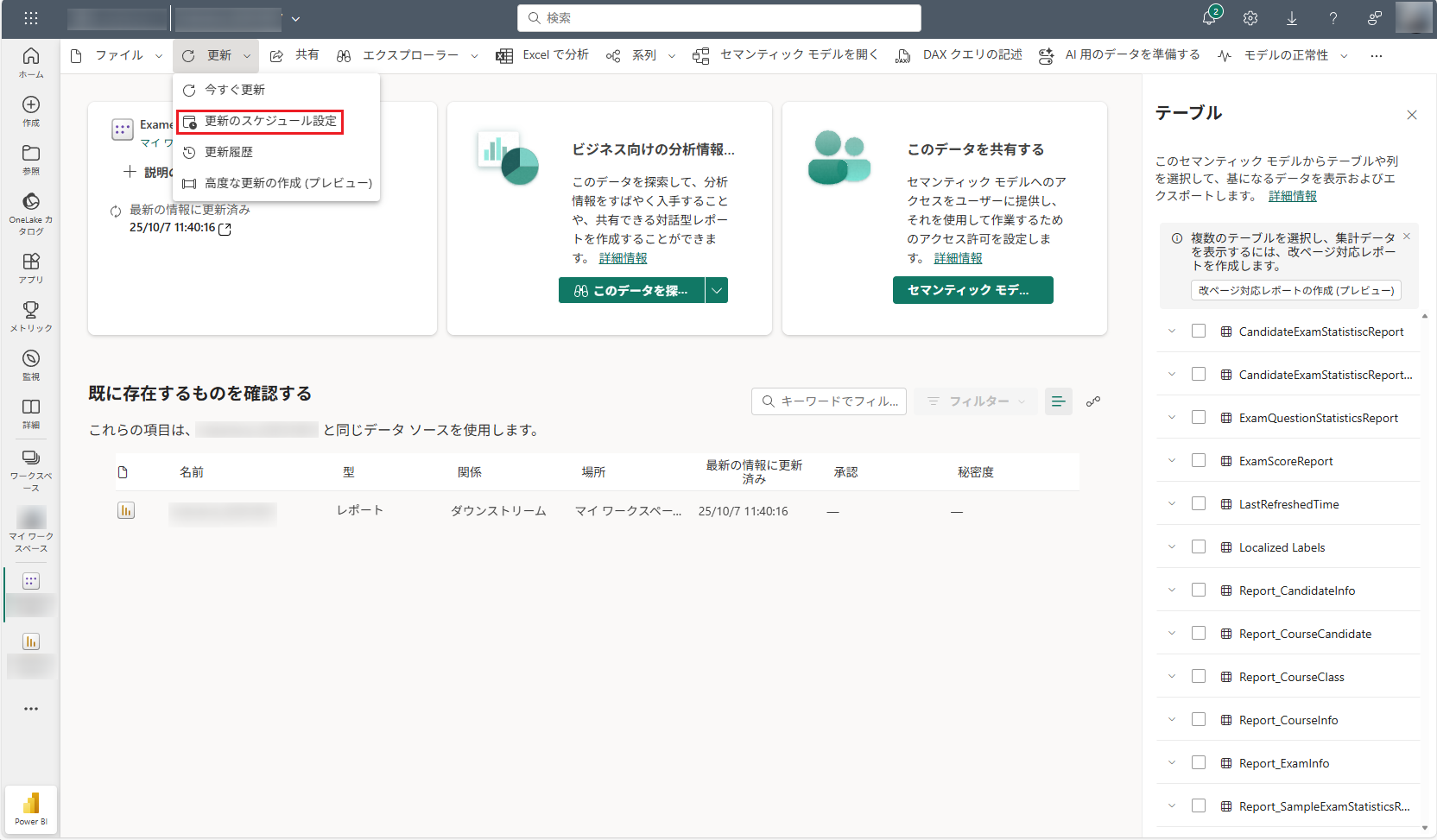Image resolution: width=1437 pixels, height=840 pixels.
Task: Check the ExamScoreReport table checkbox
Action: [1199, 460]
